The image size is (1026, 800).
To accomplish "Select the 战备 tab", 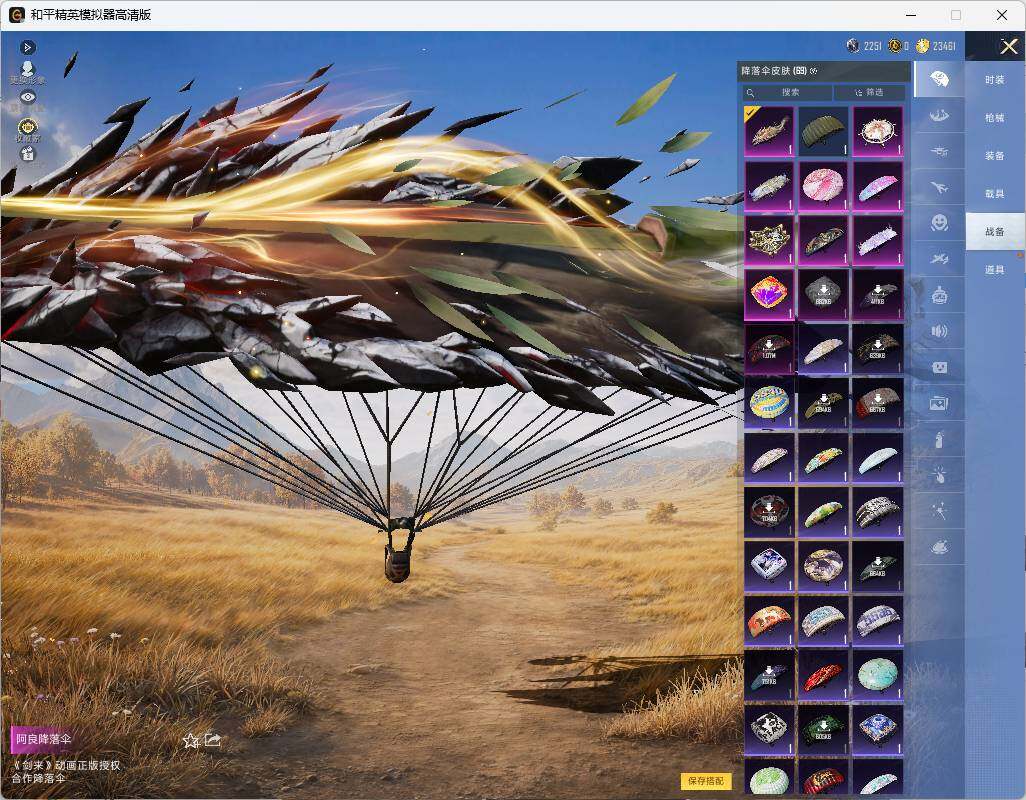I will pyautogui.click(x=995, y=232).
